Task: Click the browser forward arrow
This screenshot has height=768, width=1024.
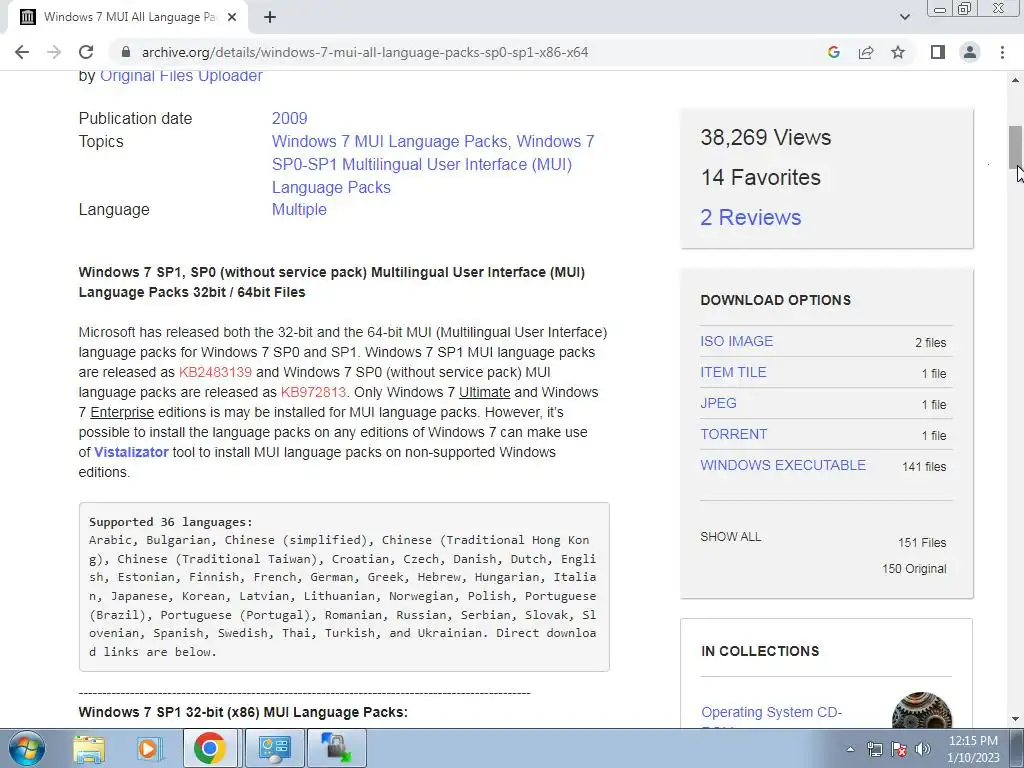Action: [54, 52]
